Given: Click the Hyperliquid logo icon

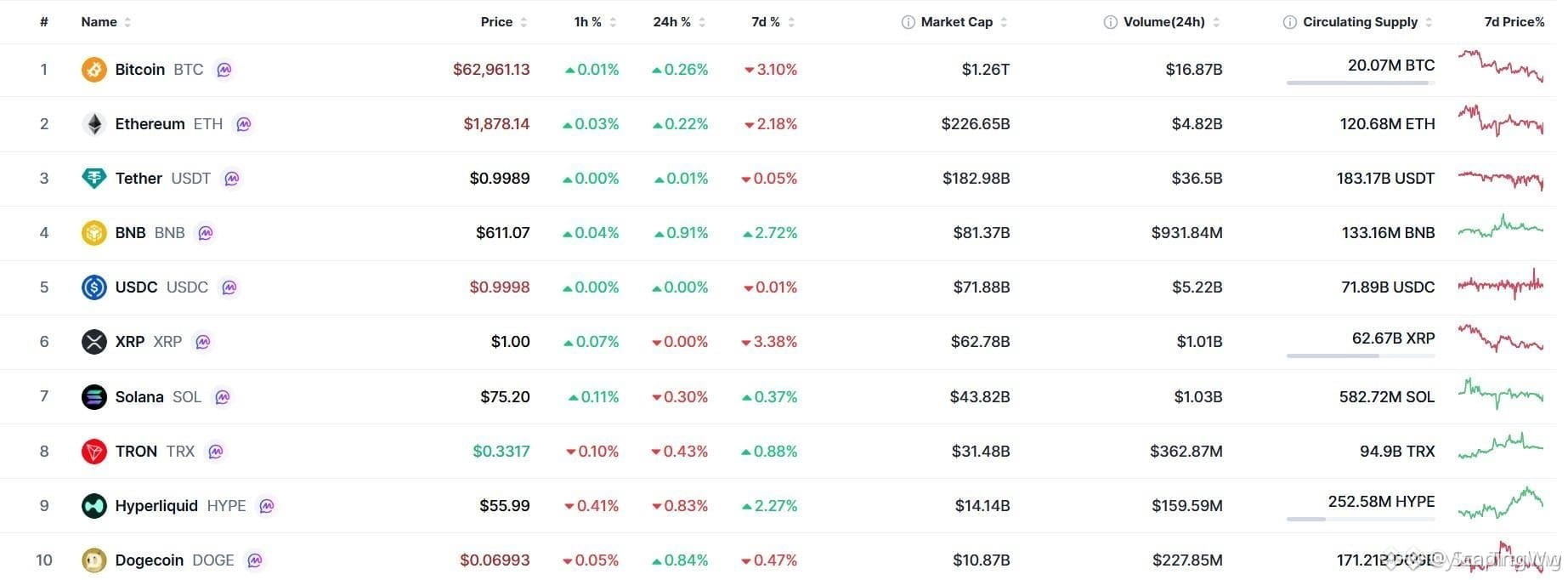Looking at the screenshot, I should 93,506.
